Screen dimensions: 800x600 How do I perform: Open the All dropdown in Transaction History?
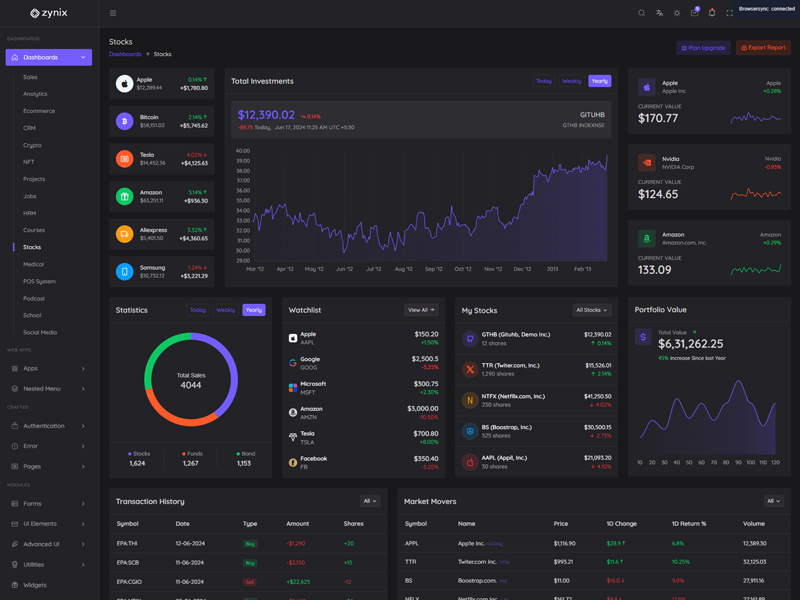pyautogui.click(x=370, y=501)
